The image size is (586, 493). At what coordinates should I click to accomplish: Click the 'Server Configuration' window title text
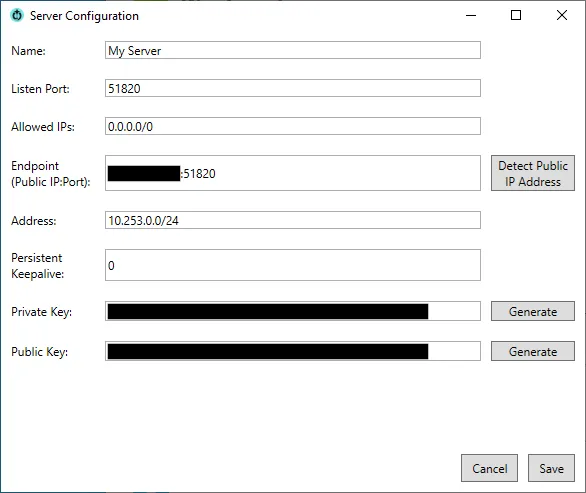(84, 16)
